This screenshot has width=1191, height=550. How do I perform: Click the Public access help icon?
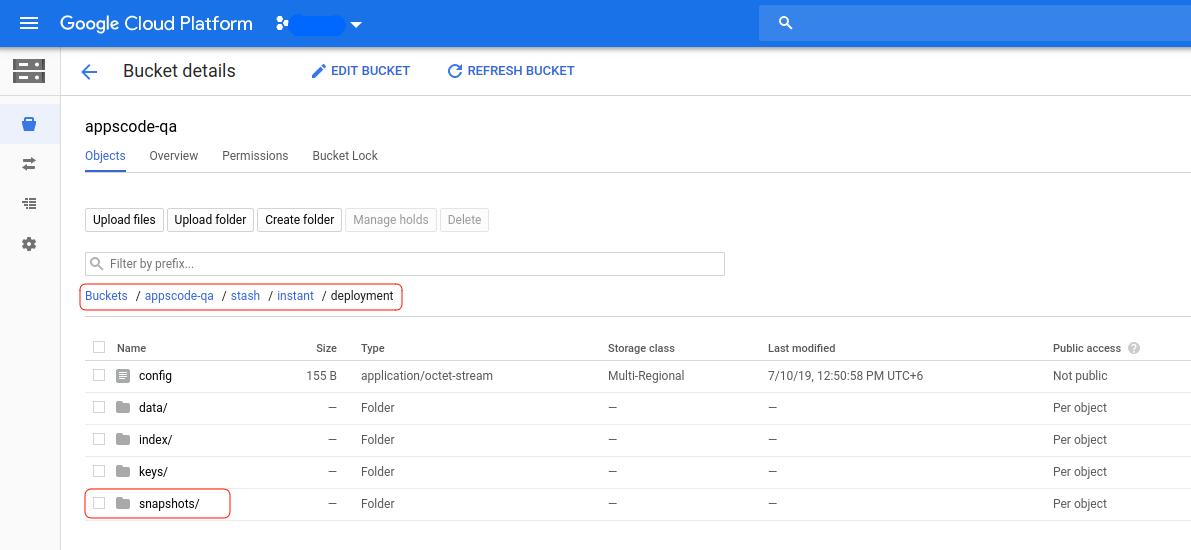[x=1134, y=348]
